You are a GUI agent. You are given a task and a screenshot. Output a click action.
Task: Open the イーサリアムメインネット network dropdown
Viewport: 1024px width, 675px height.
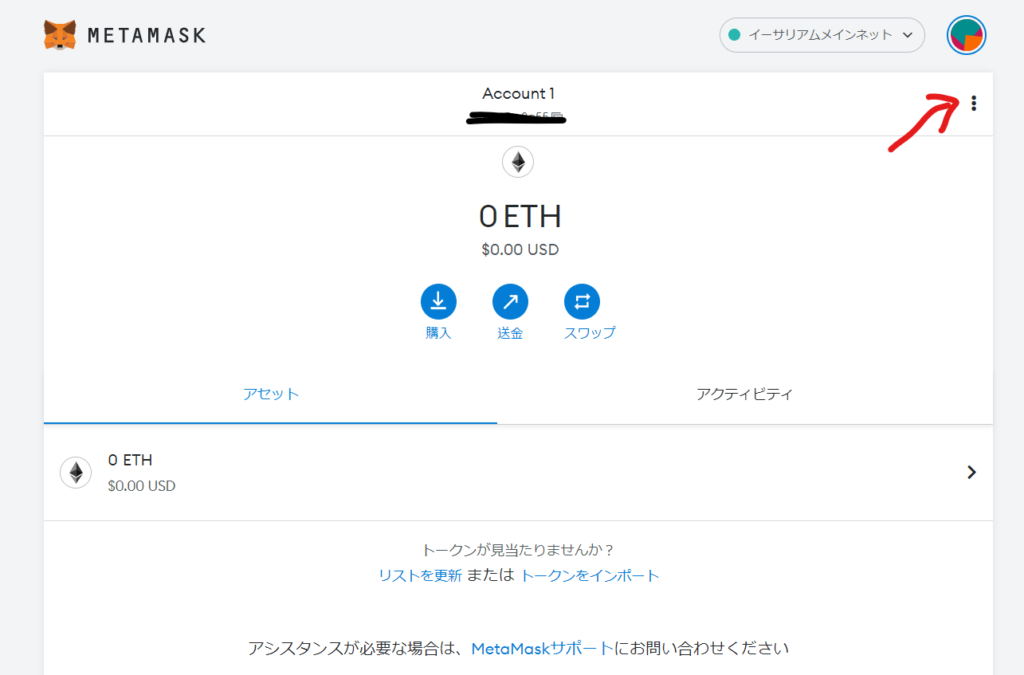pos(820,35)
